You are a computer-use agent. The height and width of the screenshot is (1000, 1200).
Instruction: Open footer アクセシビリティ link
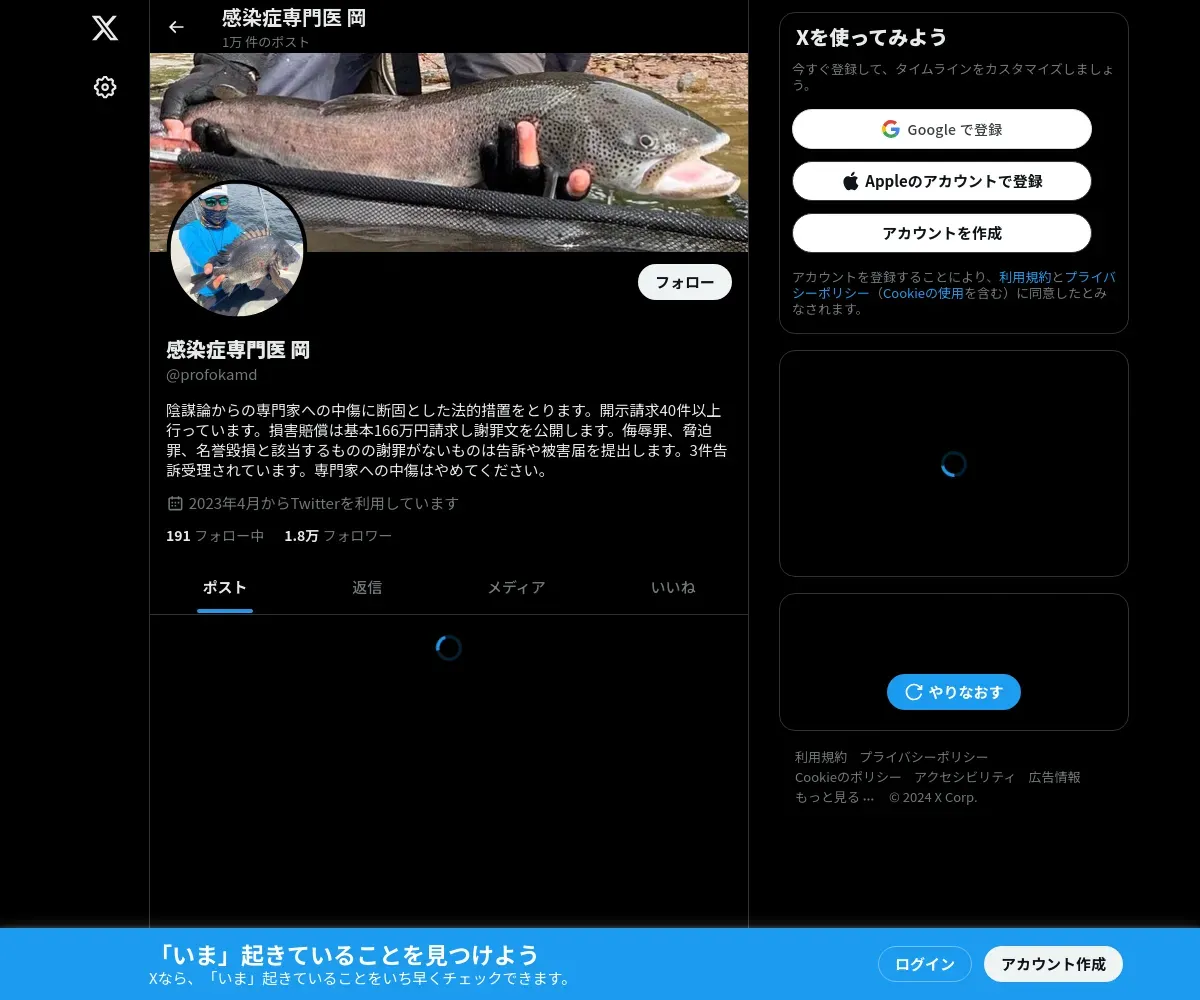pos(965,777)
